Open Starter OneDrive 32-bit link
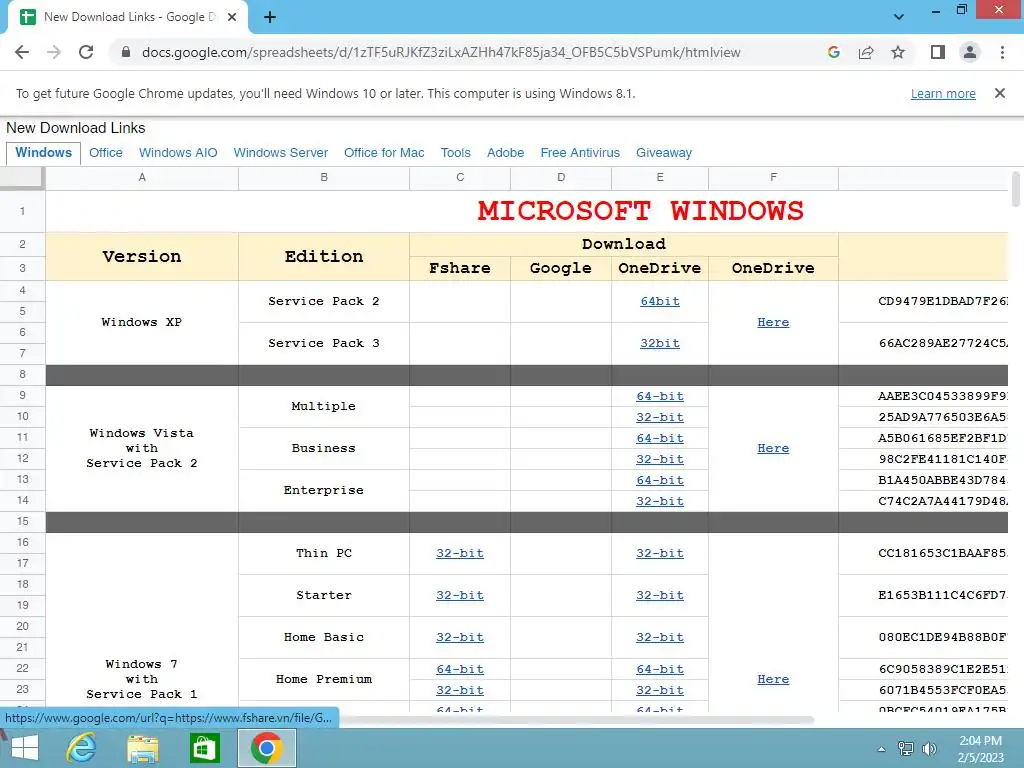Viewport: 1024px width, 768px height. pos(660,595)
